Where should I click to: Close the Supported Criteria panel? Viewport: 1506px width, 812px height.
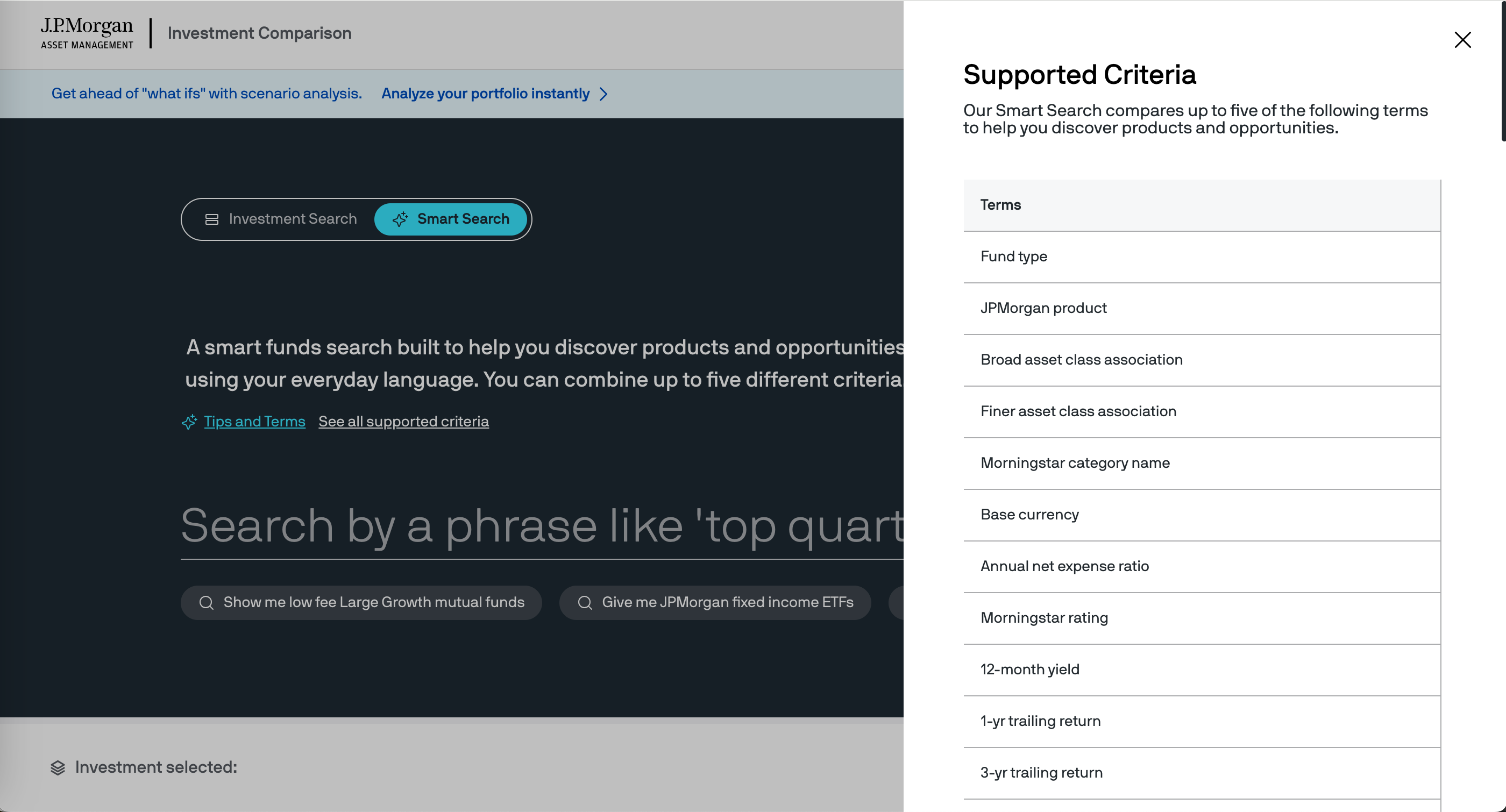point(1462,40)
